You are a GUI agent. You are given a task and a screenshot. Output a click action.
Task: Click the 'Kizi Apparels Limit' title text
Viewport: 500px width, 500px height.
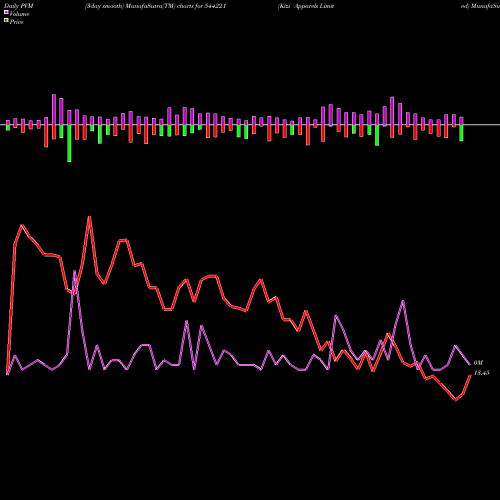pyautogui.click(x=307, y=6)
